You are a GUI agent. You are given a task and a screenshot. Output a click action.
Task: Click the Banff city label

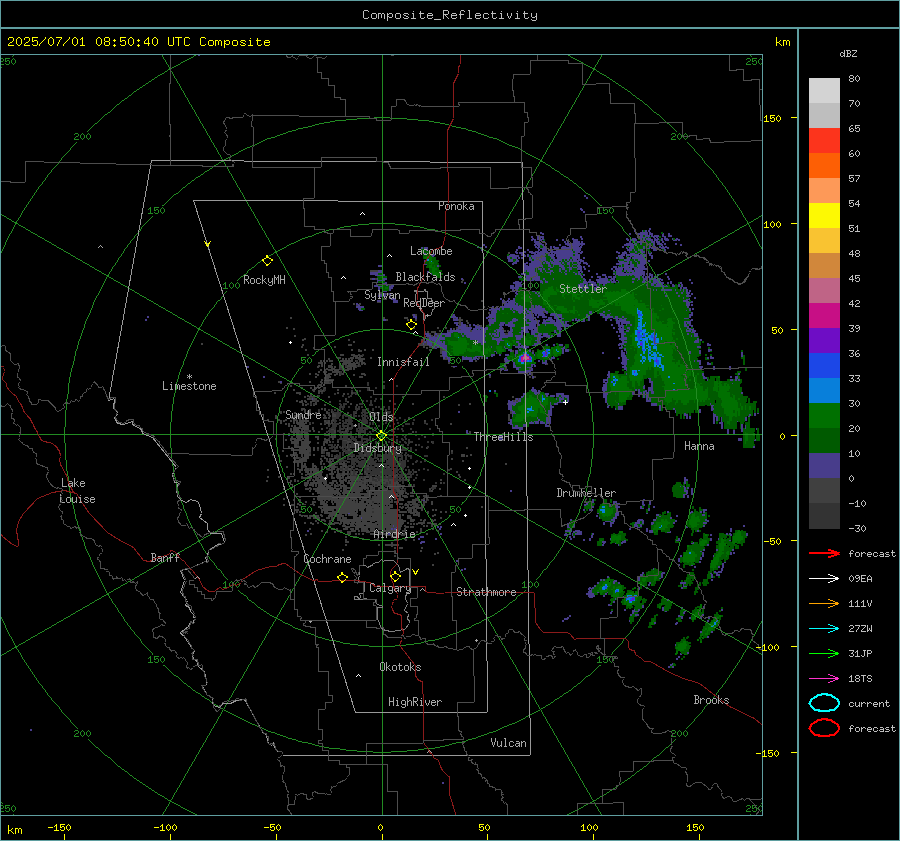coord(165,557)
